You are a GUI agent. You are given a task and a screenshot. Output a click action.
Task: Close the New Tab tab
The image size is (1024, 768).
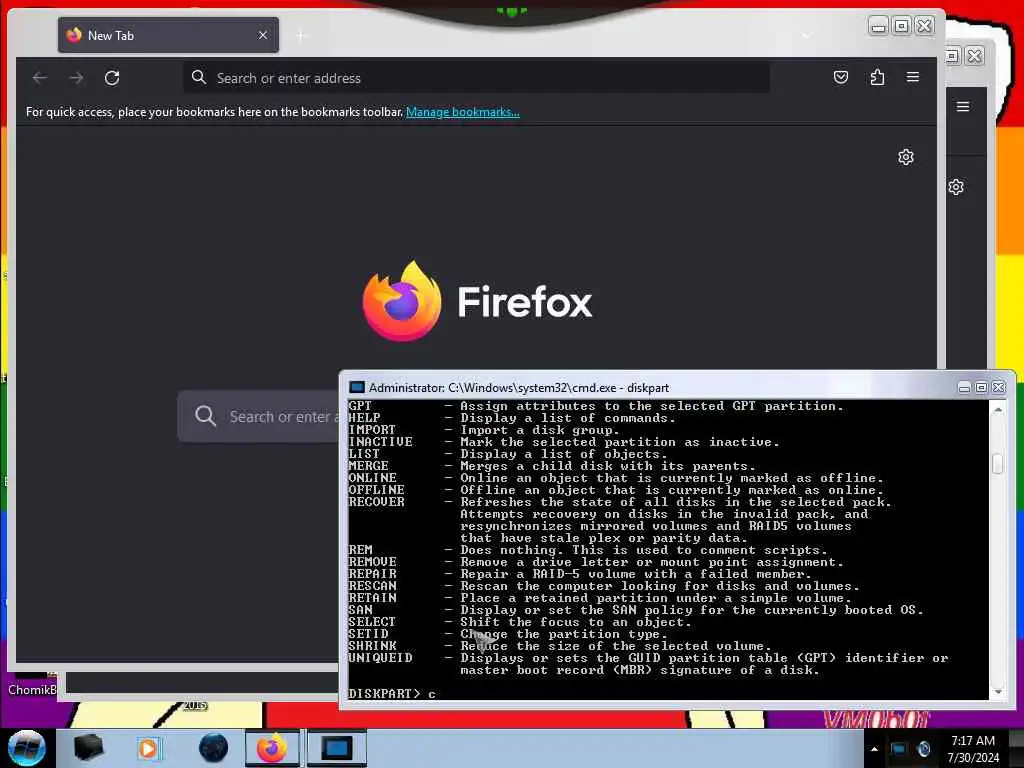click(x=263, y=35)
